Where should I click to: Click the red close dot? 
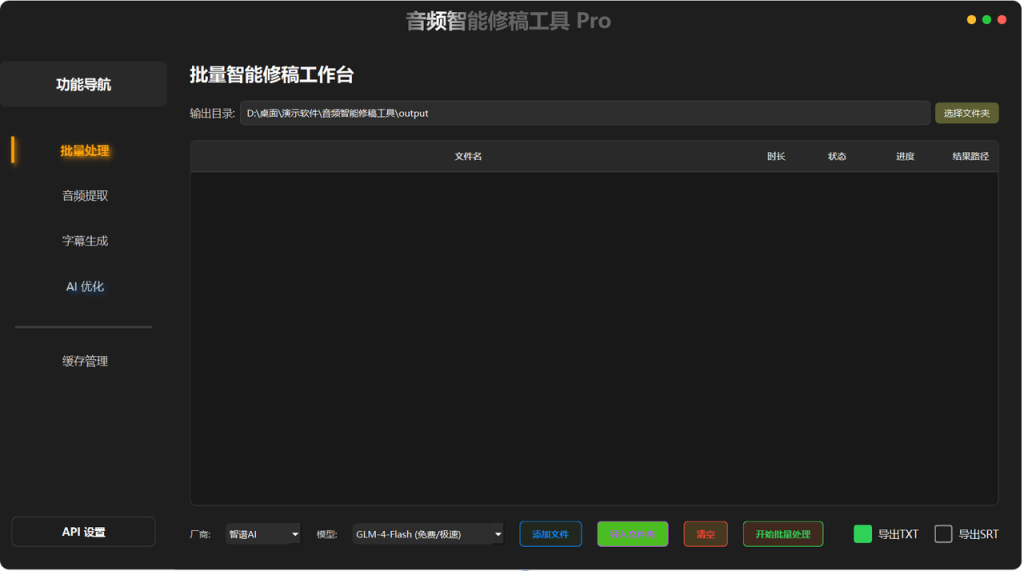[x=1001, y=20]
